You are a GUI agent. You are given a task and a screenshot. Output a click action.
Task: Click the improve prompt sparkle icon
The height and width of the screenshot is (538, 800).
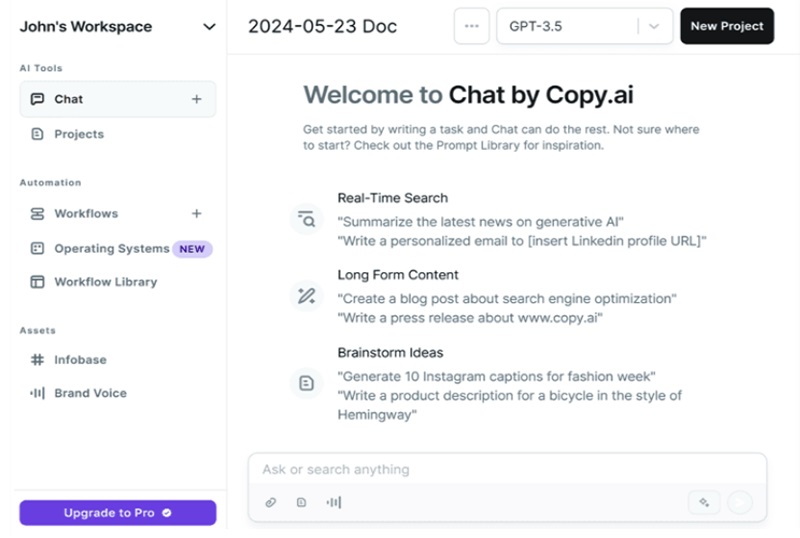pyautogui.click(x=704, y=502)
